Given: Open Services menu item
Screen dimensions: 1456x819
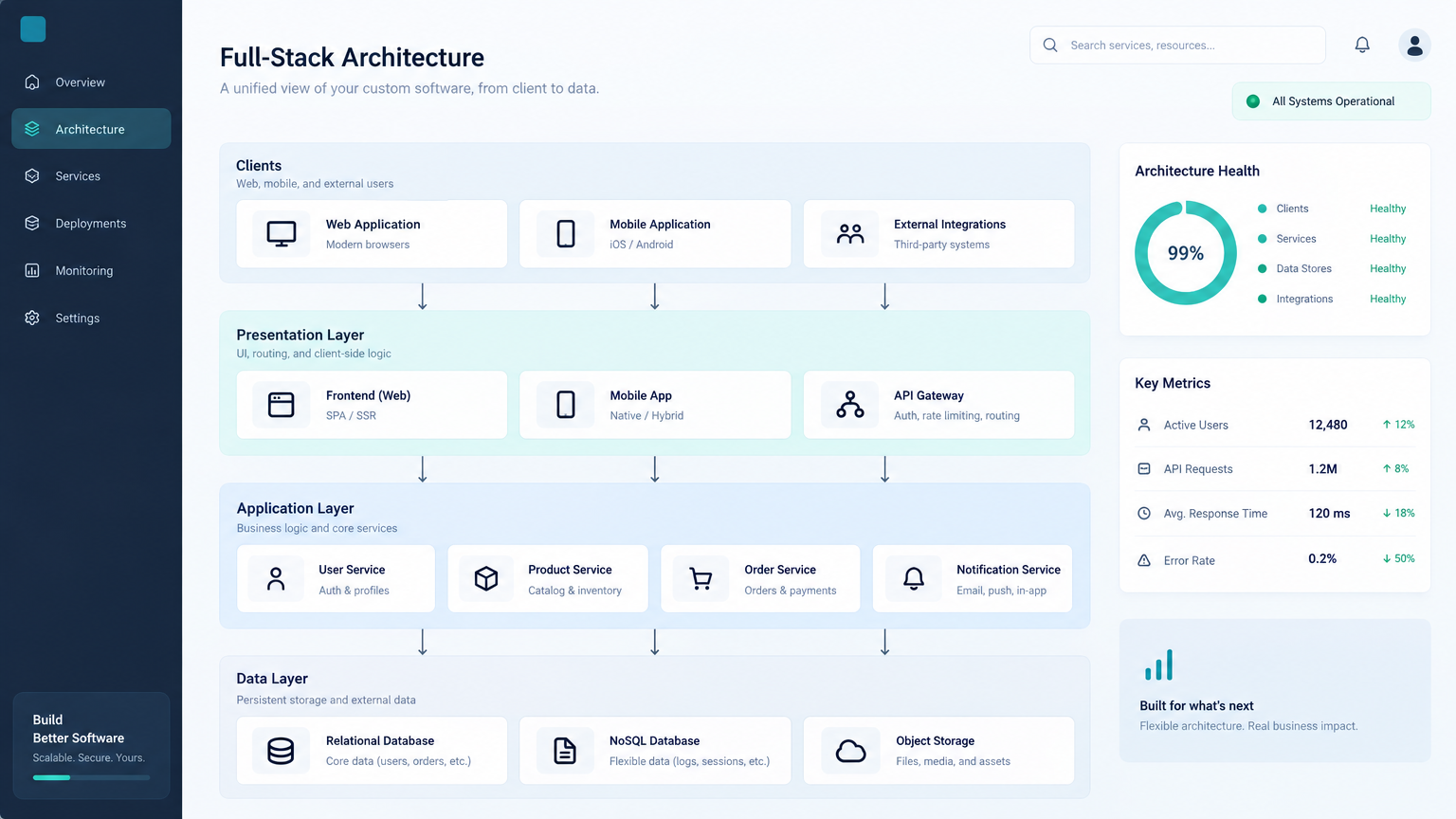Looking at the screenshot, I should click(x=91, y=176).
